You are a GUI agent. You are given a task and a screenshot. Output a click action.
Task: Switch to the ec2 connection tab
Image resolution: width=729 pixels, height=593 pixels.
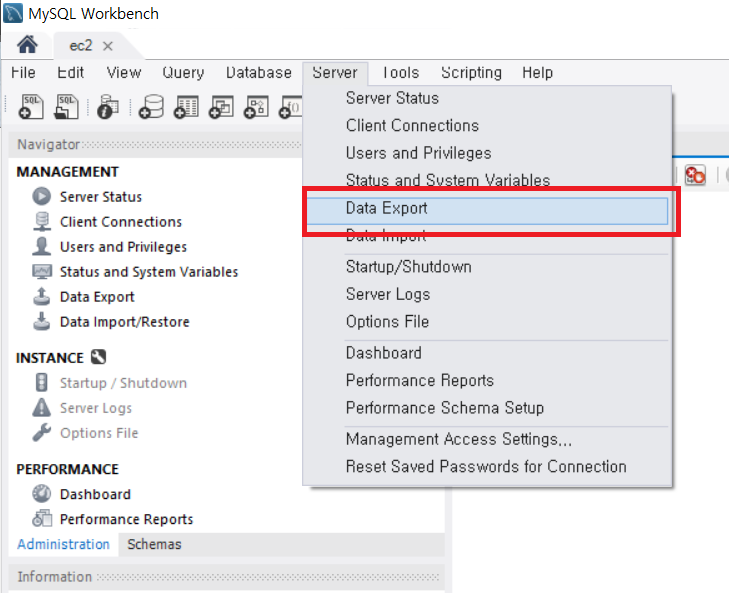[81, 46]
